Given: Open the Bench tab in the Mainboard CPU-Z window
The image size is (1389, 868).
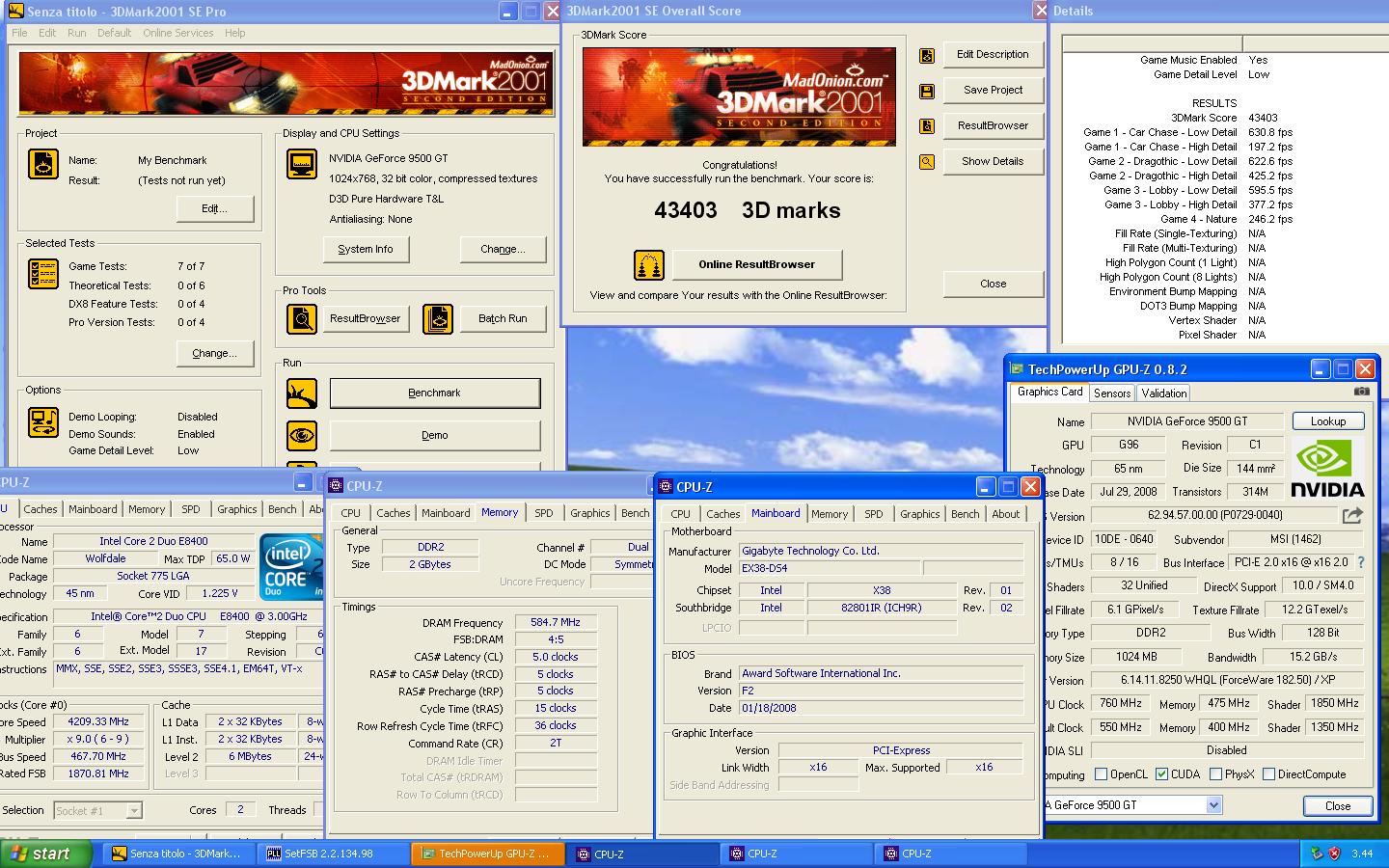Looking at the screenshot, I should click(966, 514).
